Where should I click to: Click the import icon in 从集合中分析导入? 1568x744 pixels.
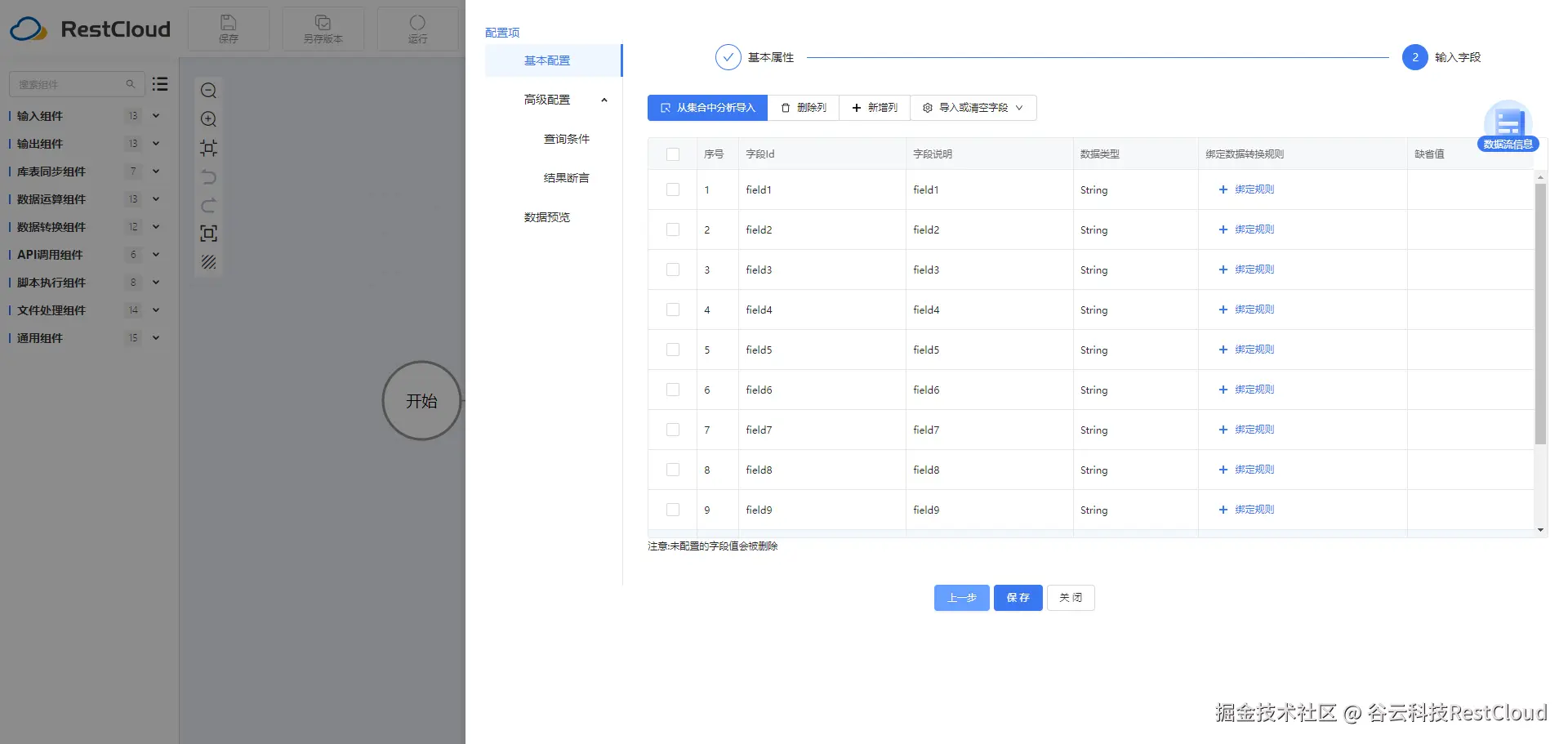(x=666, y=108)
